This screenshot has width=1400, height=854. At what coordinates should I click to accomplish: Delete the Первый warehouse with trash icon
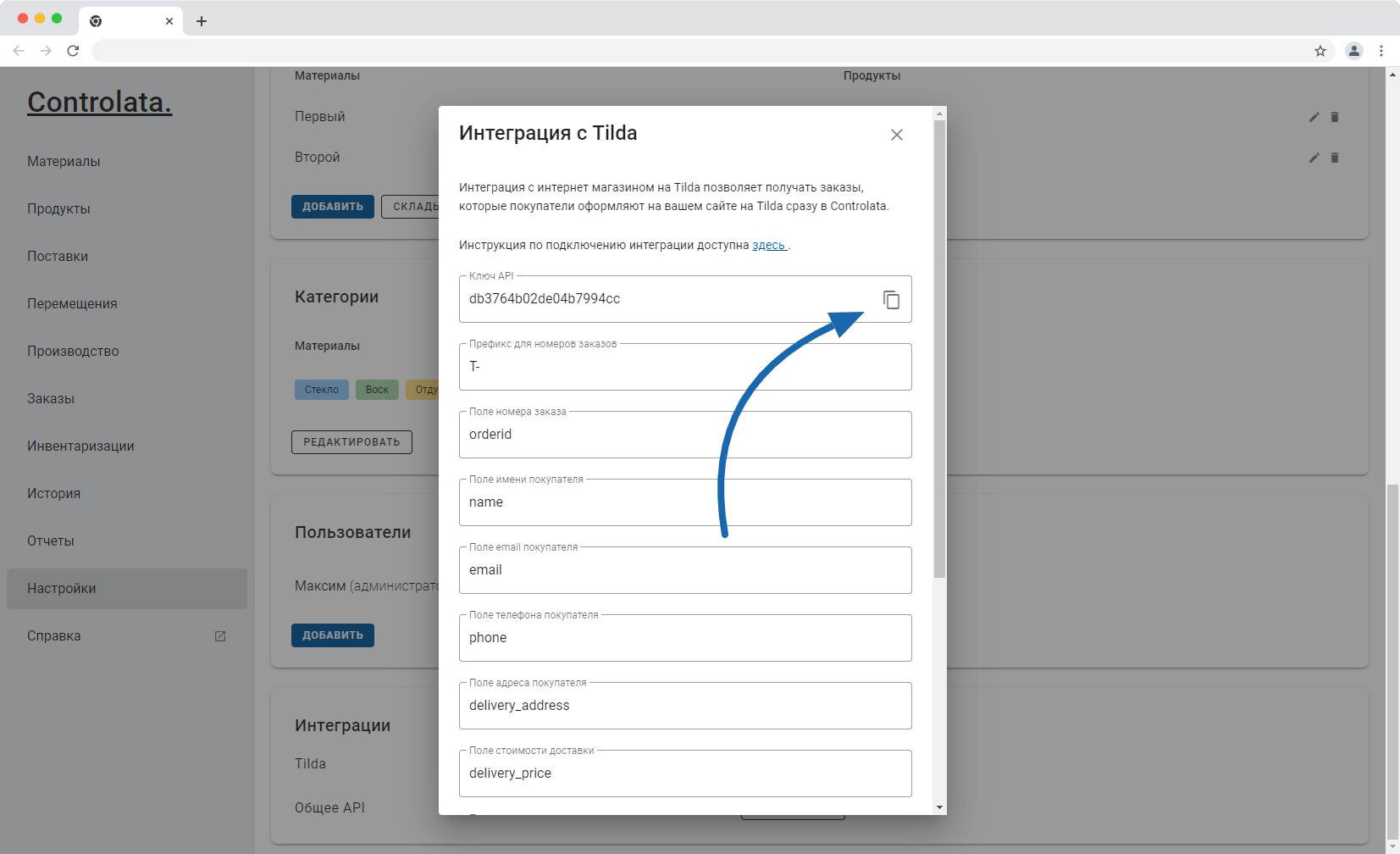coord(1335,117)
